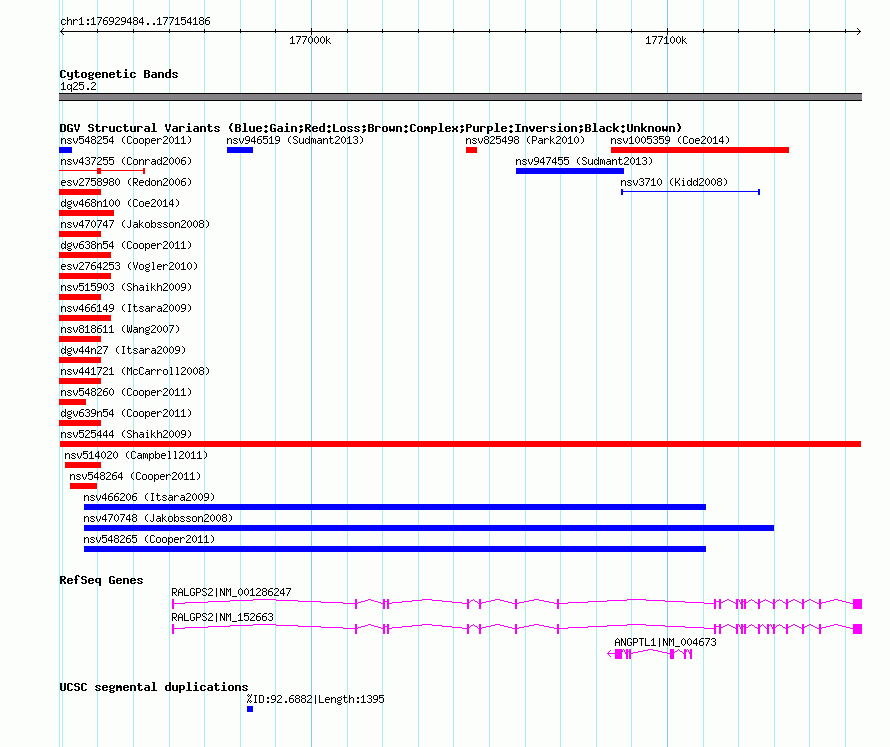Click the ANGPTL1 gene model glyph
The height and width of the screenshot is (747, 890).
[650, 654]
